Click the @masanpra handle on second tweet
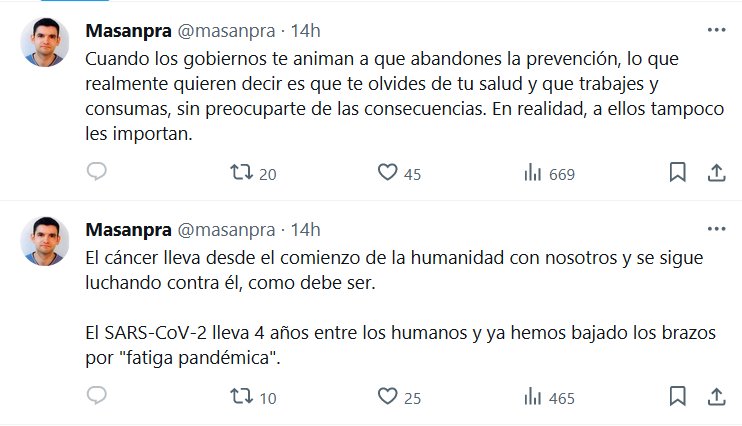 225,229
